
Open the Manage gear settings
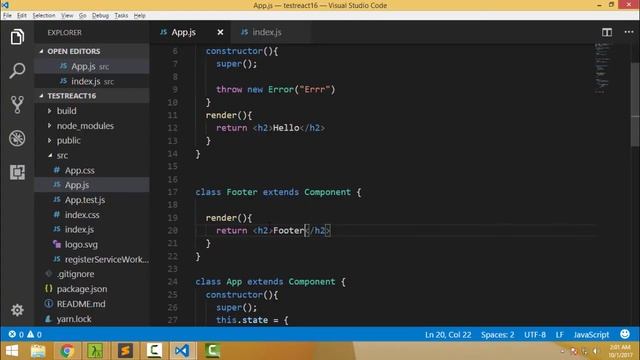17,310
